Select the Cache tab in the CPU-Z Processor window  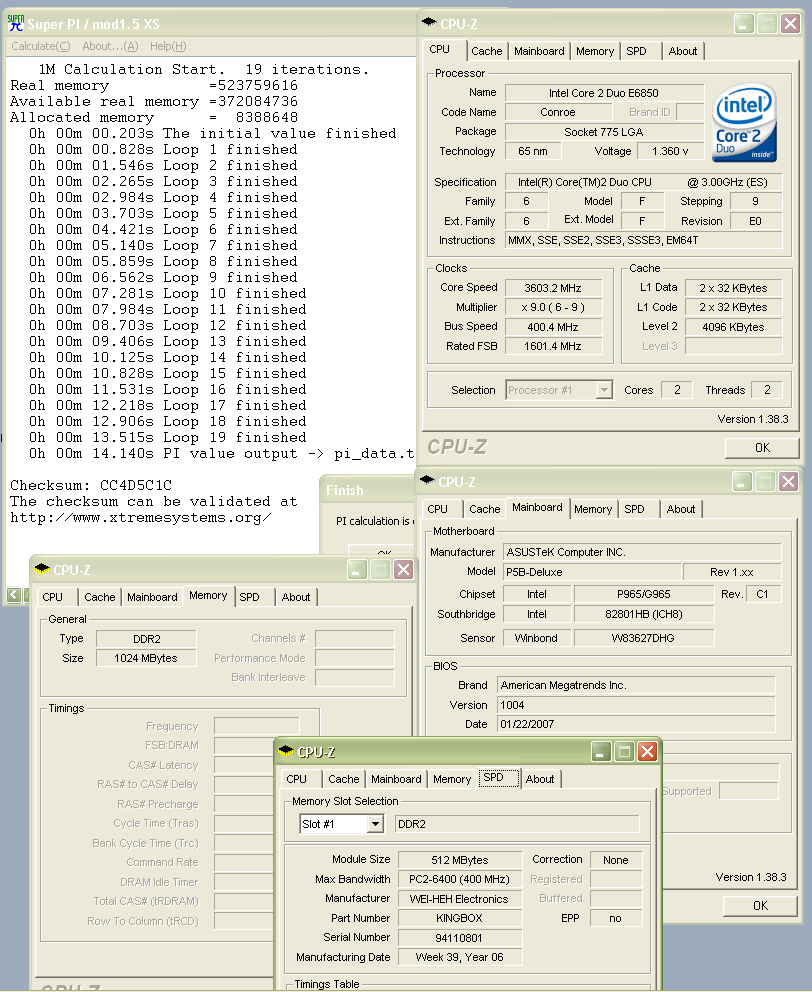[x=487, y=51]
